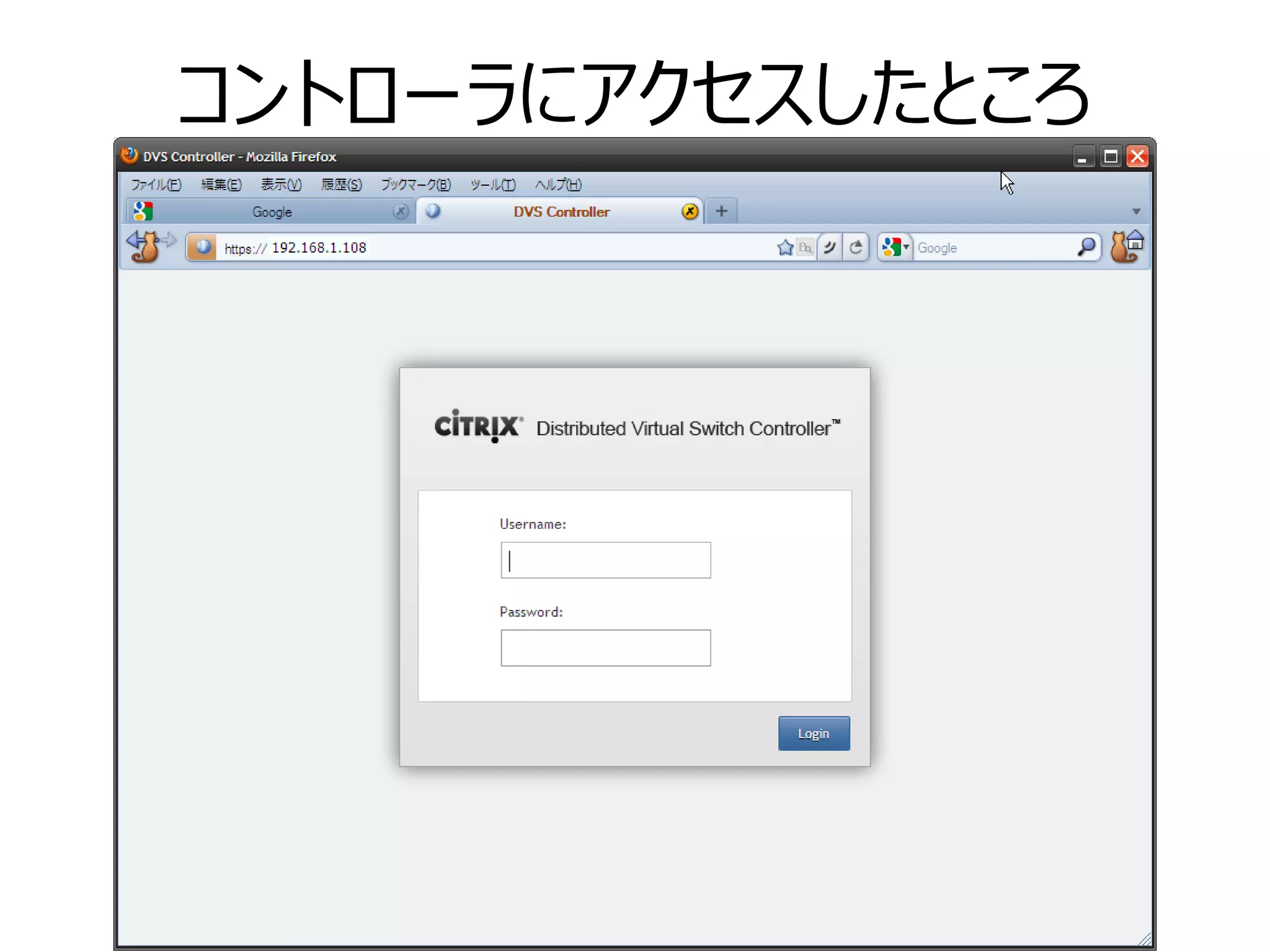Click the site identity icon in address bar
The height and width of the screenshot is (952, 1270).
pyautogui.click(x=202, y=247)
